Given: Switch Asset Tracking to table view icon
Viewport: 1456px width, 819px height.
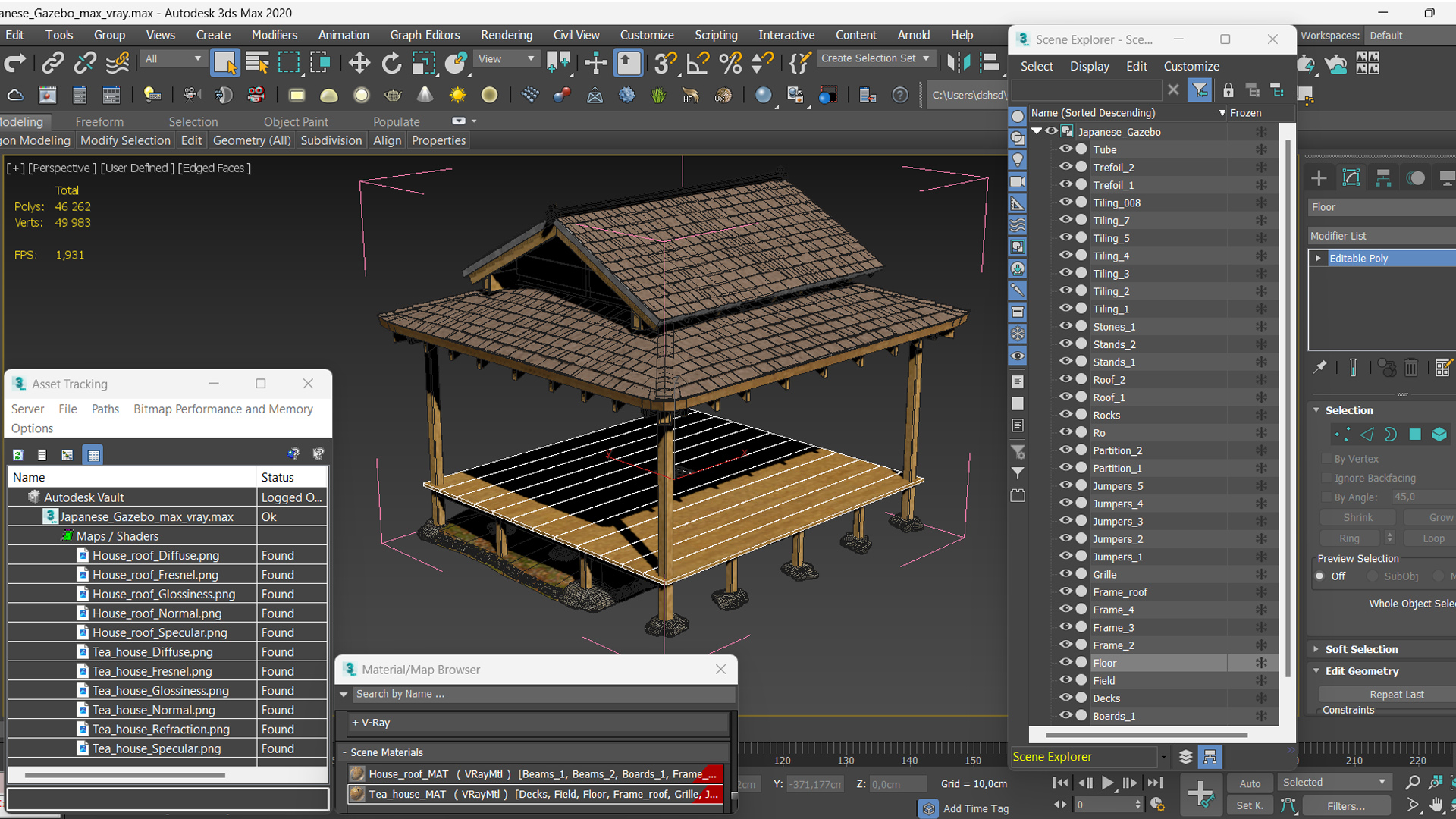Looking at the screenshot, I should (93, 455).
